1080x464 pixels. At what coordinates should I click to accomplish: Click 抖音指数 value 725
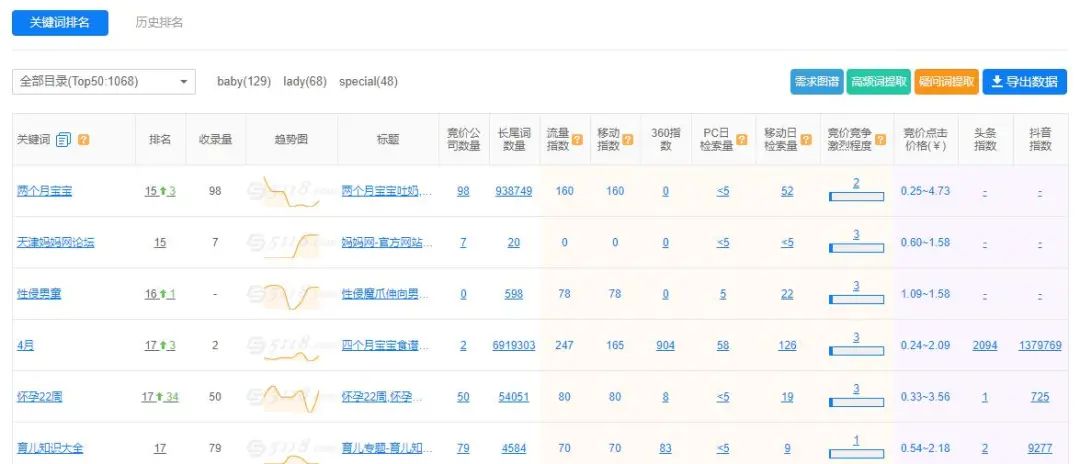point(1040,397)
